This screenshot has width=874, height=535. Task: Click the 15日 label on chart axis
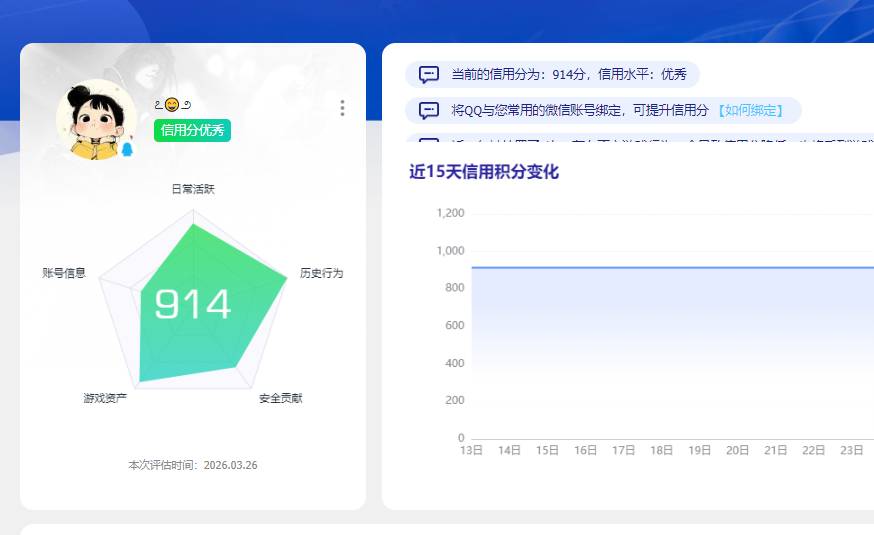tap(547, 450)
